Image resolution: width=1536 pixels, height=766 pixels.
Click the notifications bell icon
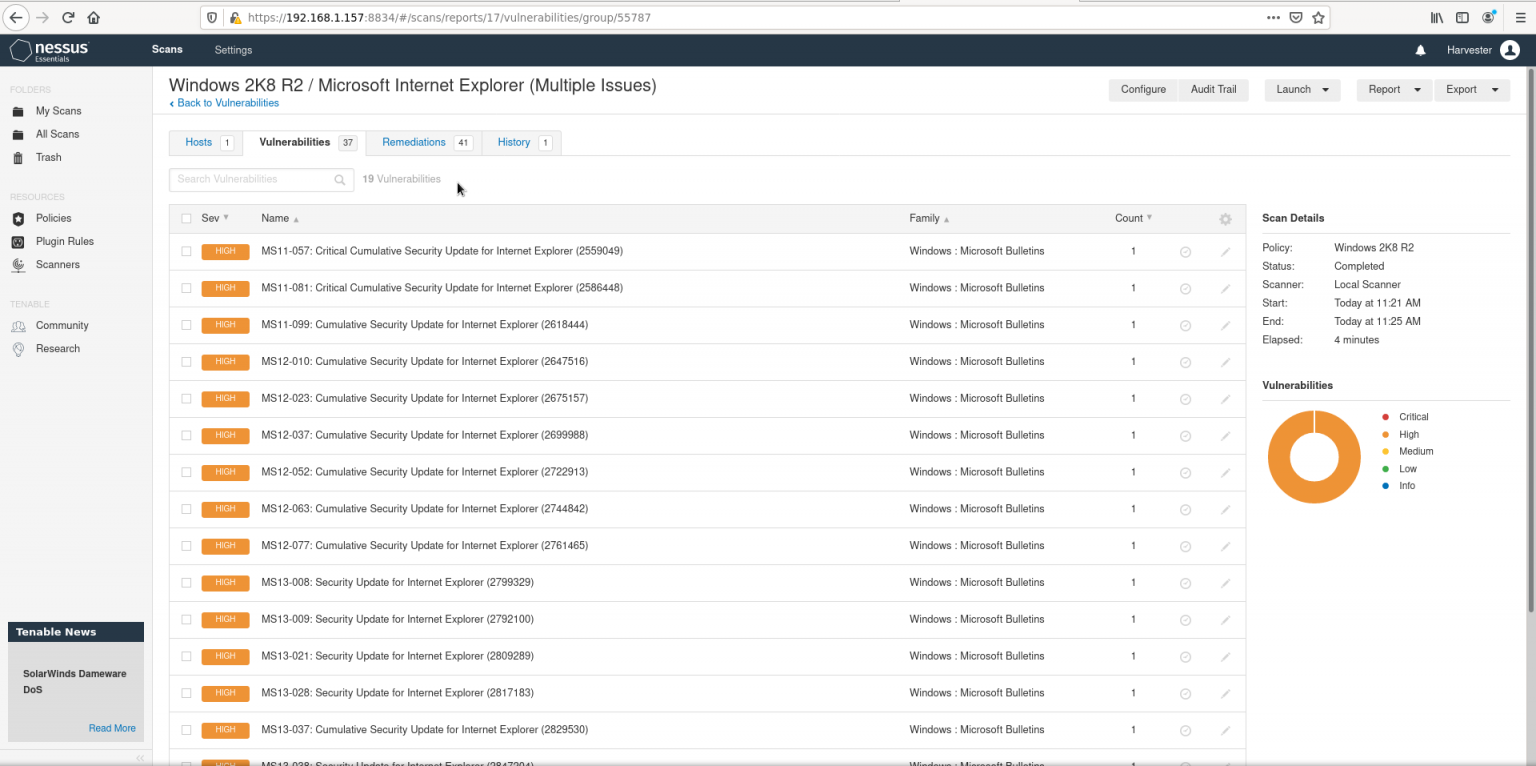coord(1421,50)
